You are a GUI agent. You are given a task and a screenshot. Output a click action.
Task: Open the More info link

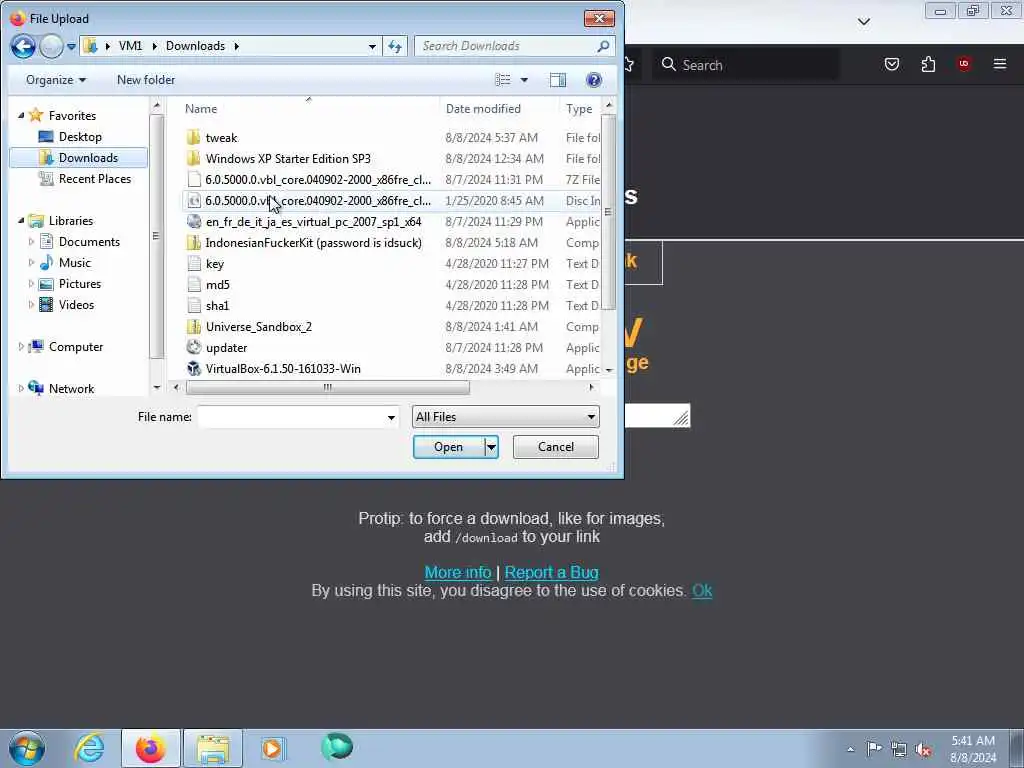[458, 573]
